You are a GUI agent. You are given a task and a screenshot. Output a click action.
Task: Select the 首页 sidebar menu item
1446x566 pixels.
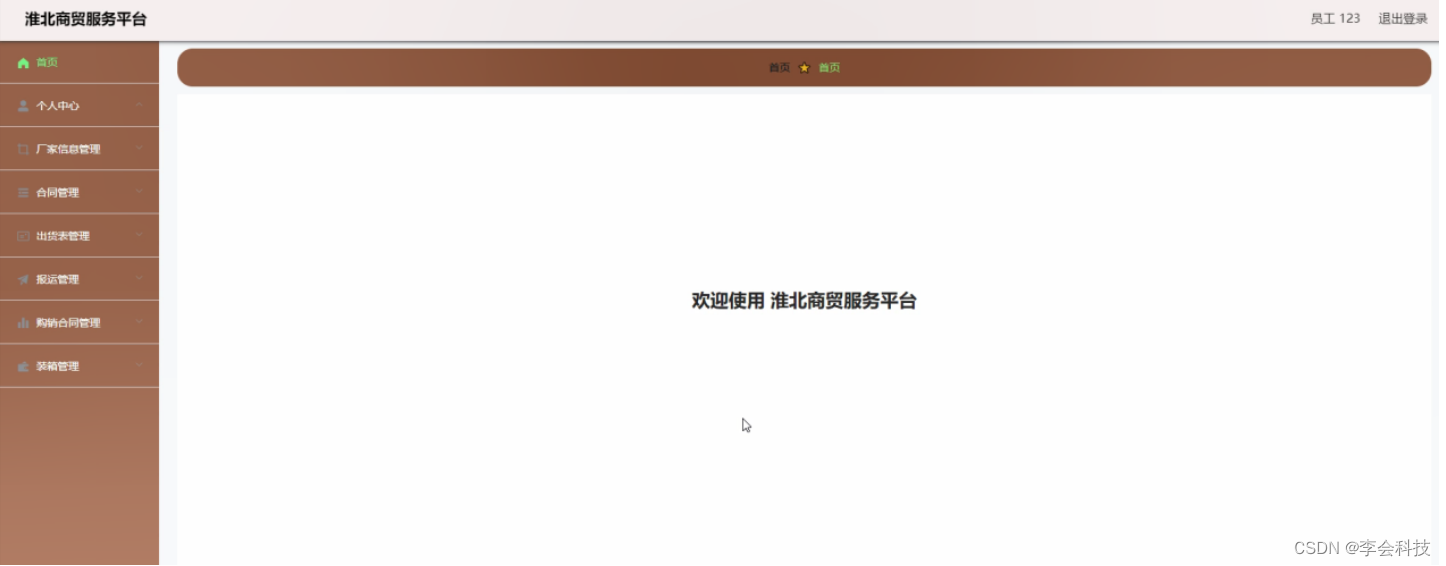(79, 62)
